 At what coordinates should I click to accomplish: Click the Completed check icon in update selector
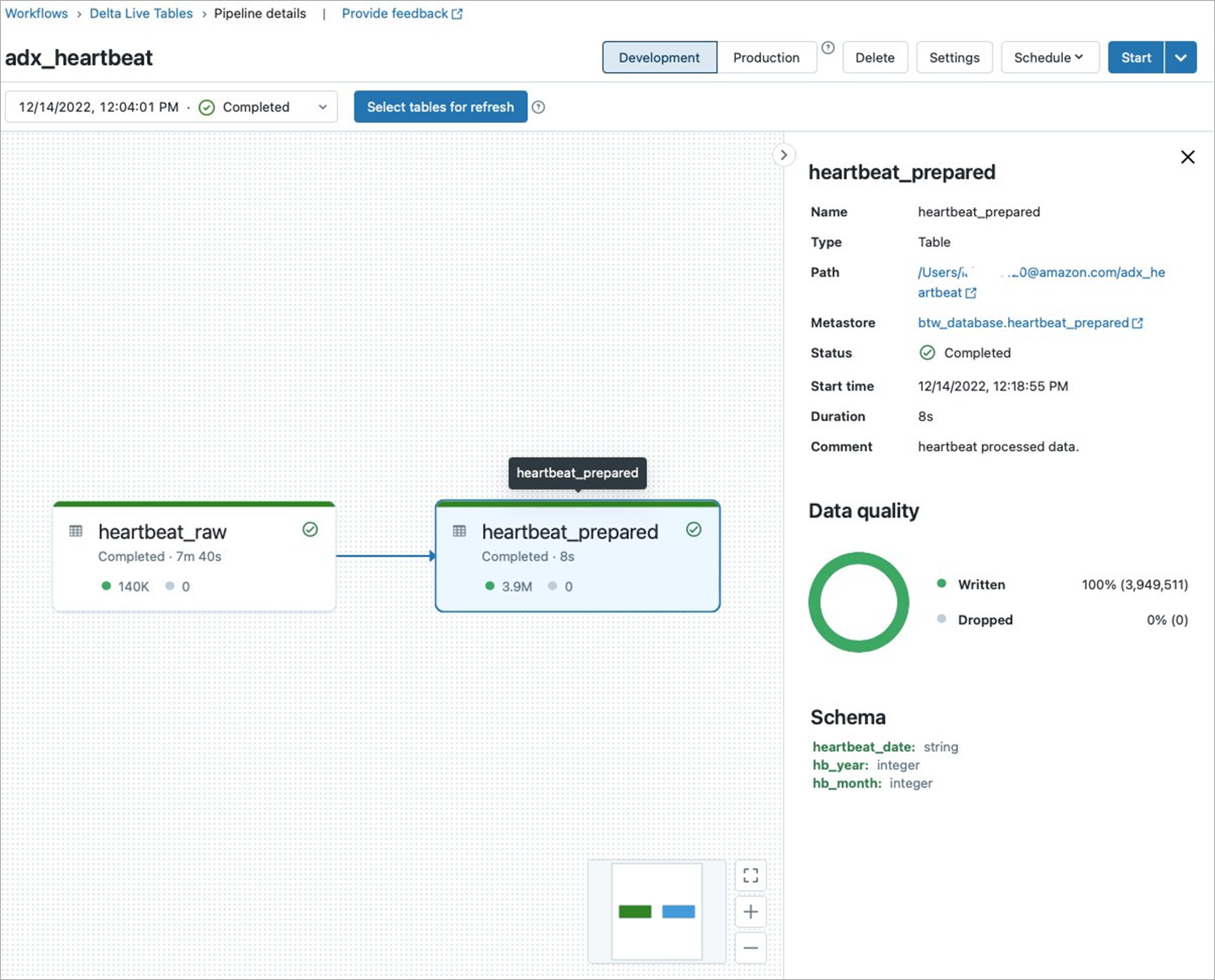click(207, 108)
